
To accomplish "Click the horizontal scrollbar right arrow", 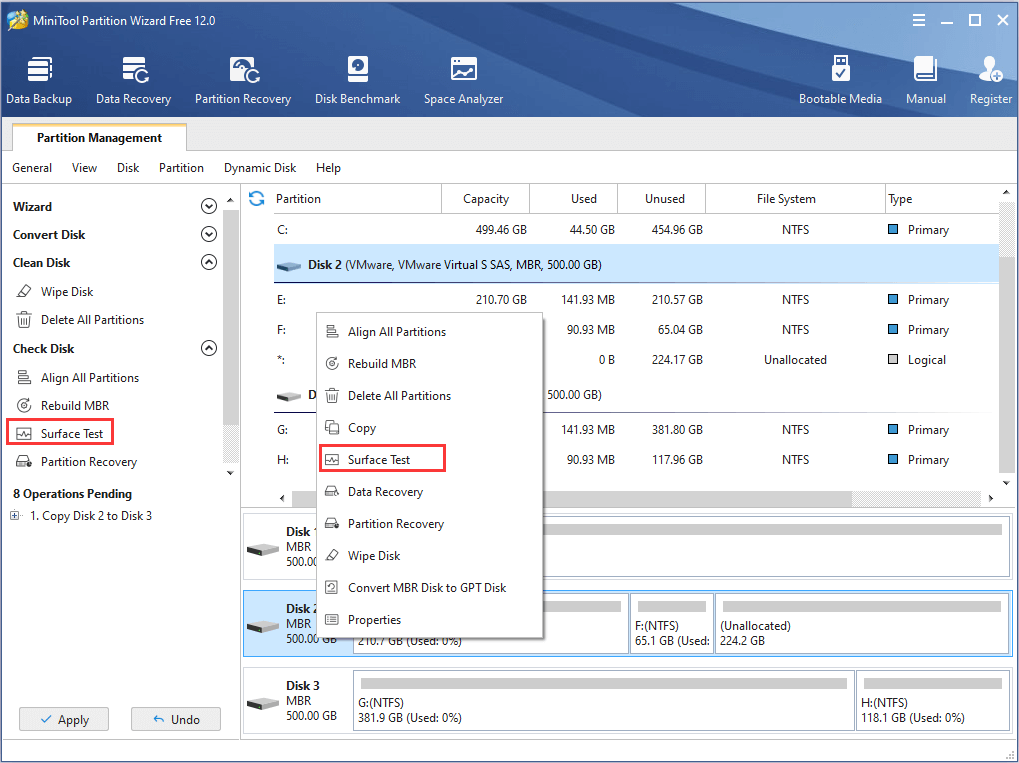I will point(990,498).
